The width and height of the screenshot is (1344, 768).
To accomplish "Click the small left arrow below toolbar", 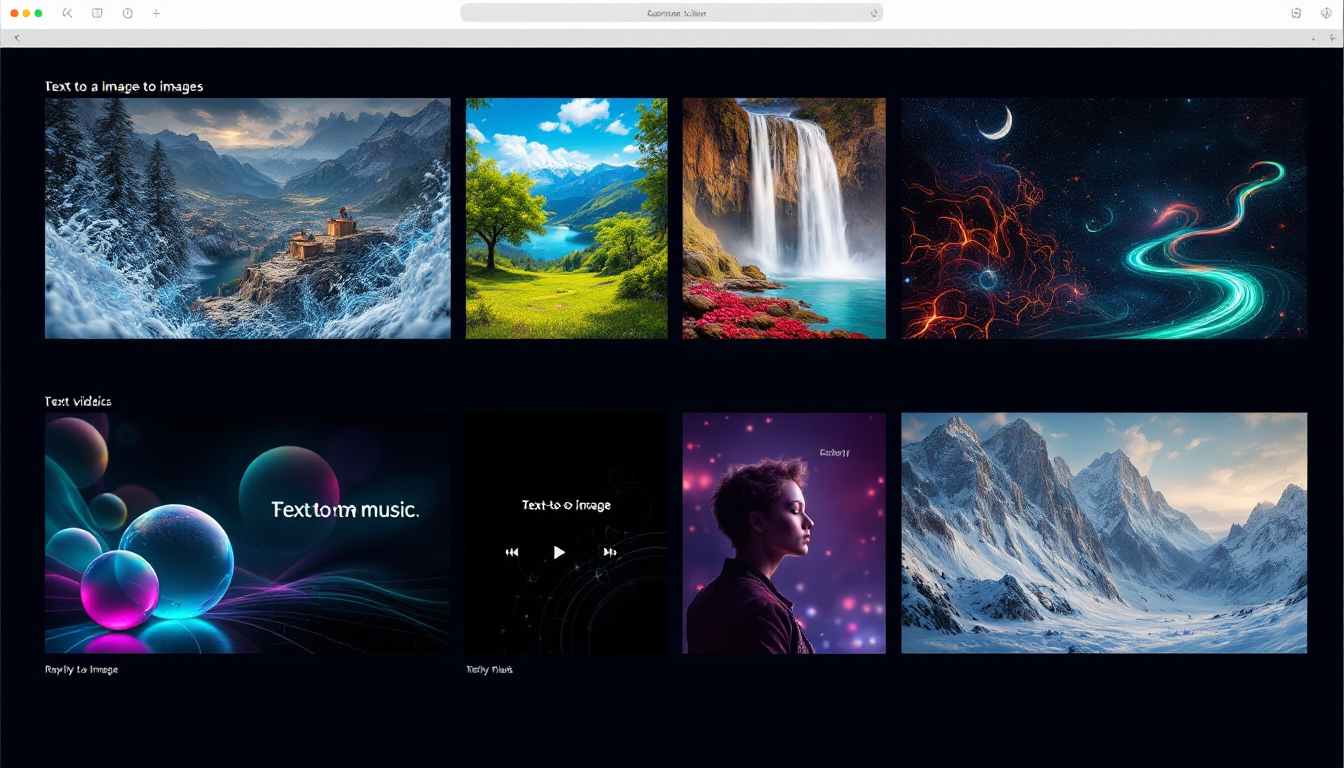I will [16, 38].
